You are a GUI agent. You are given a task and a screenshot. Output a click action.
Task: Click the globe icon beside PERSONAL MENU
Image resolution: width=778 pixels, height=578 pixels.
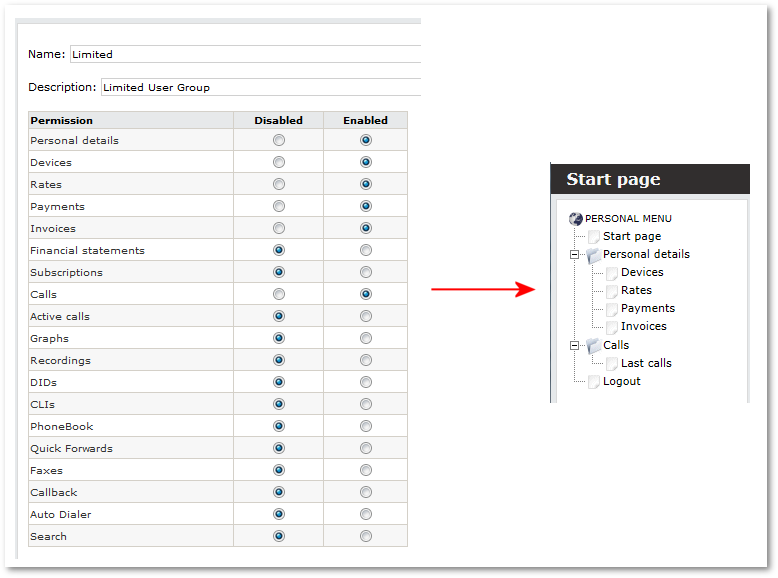coord(575,218)
